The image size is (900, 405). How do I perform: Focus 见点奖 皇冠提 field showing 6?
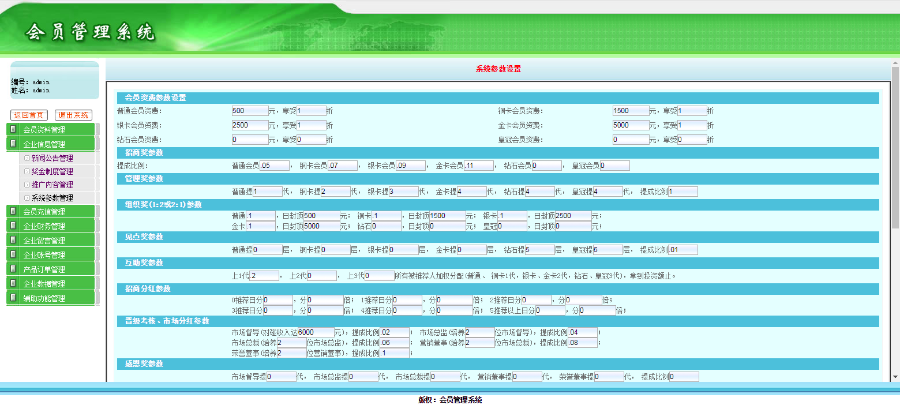click(607, 250)
